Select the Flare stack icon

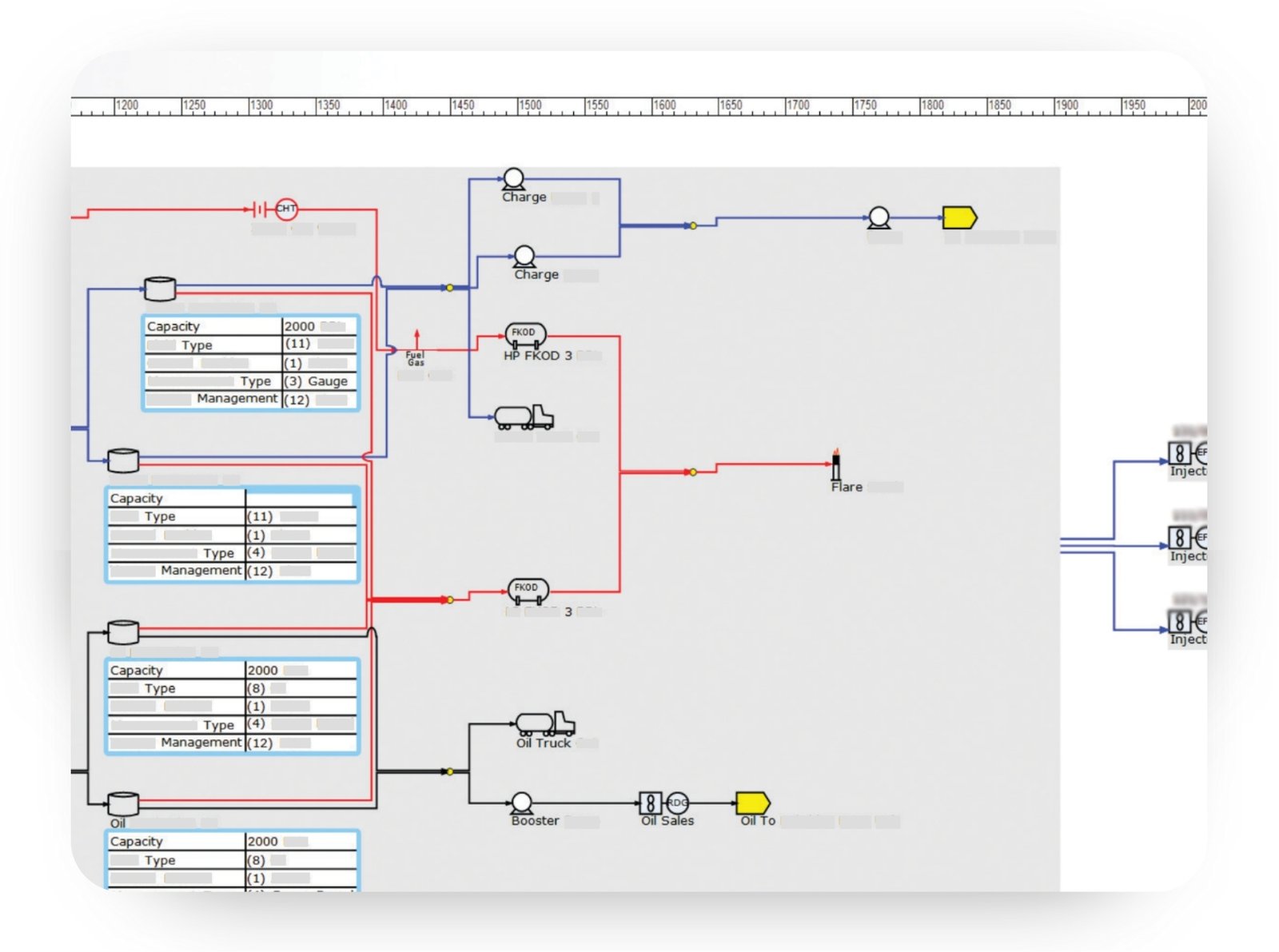836,464
